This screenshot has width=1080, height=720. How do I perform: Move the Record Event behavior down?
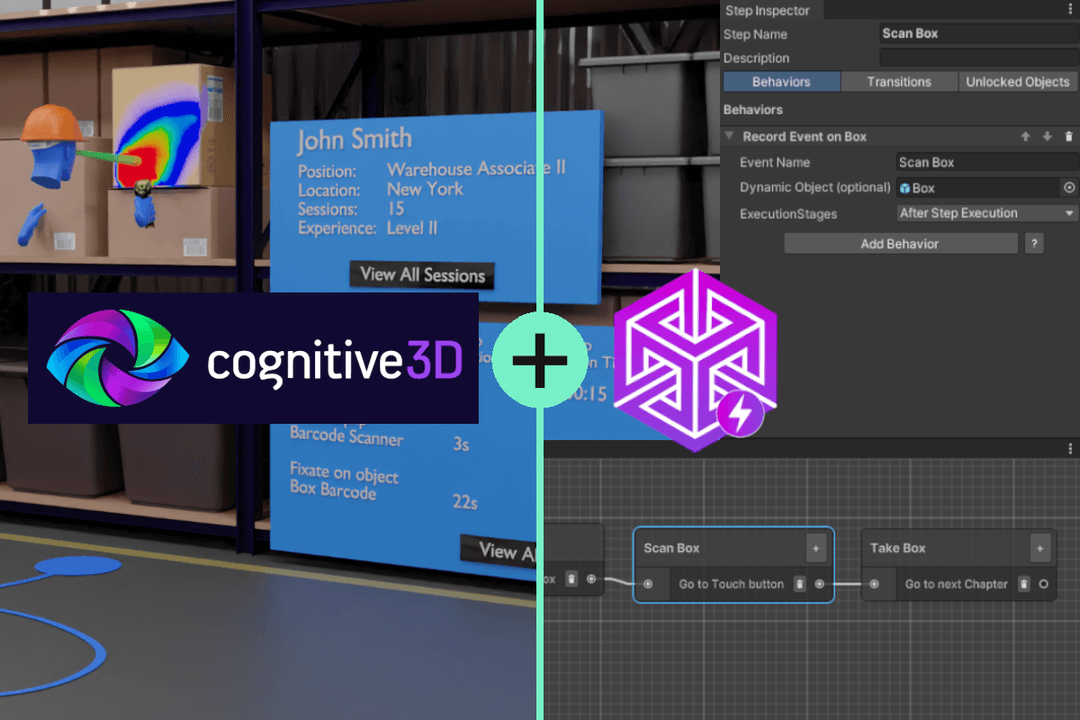(1047, 136)
